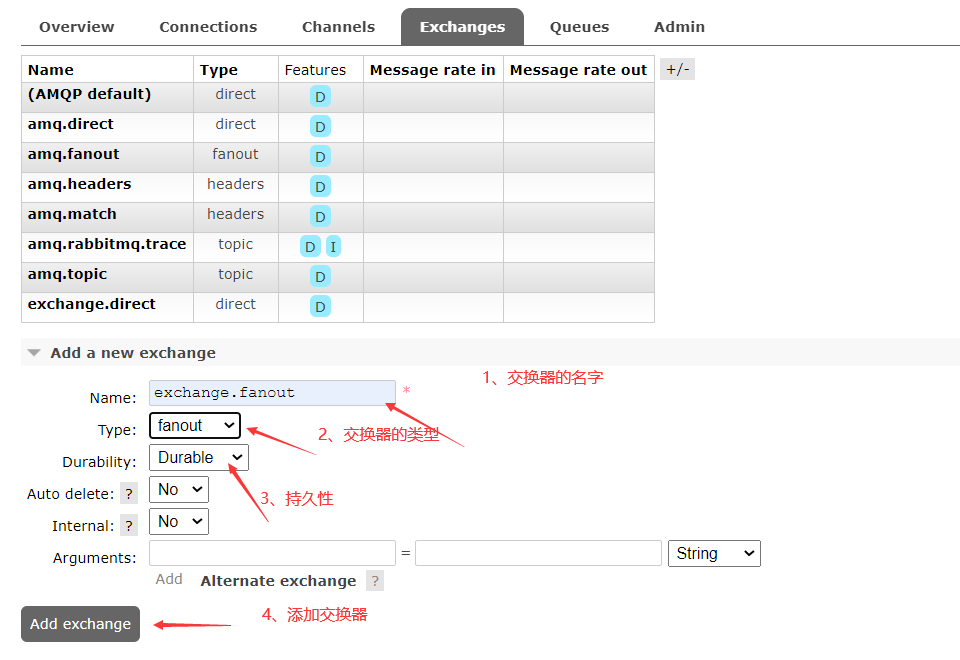960x660 pixels.
Task: Click the D badge in amq.topic row
Action: (x=320, y=277)
